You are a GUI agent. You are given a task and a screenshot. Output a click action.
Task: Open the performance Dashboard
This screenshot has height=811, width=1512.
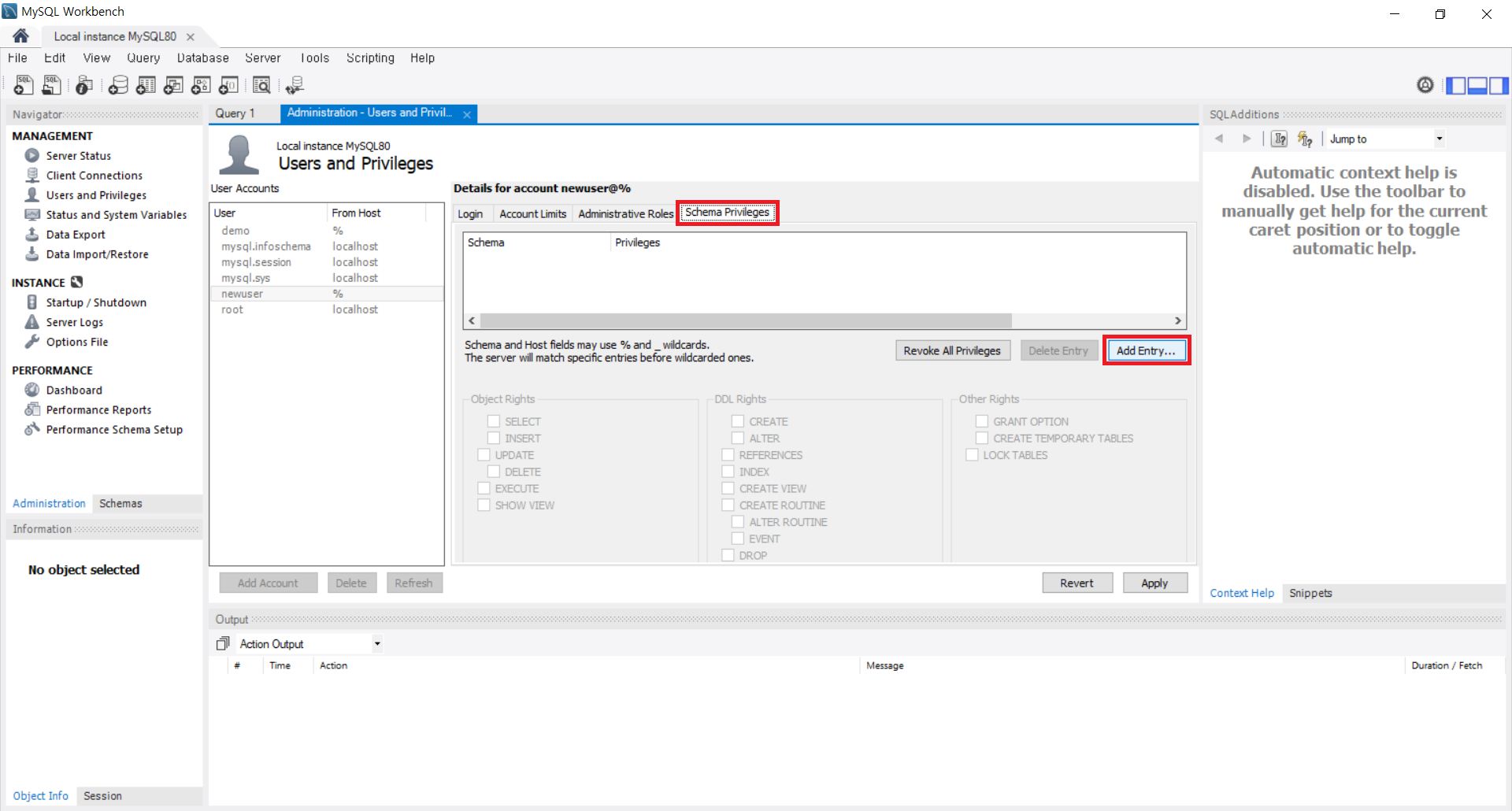pyautogui.click(x=74, y=390)
